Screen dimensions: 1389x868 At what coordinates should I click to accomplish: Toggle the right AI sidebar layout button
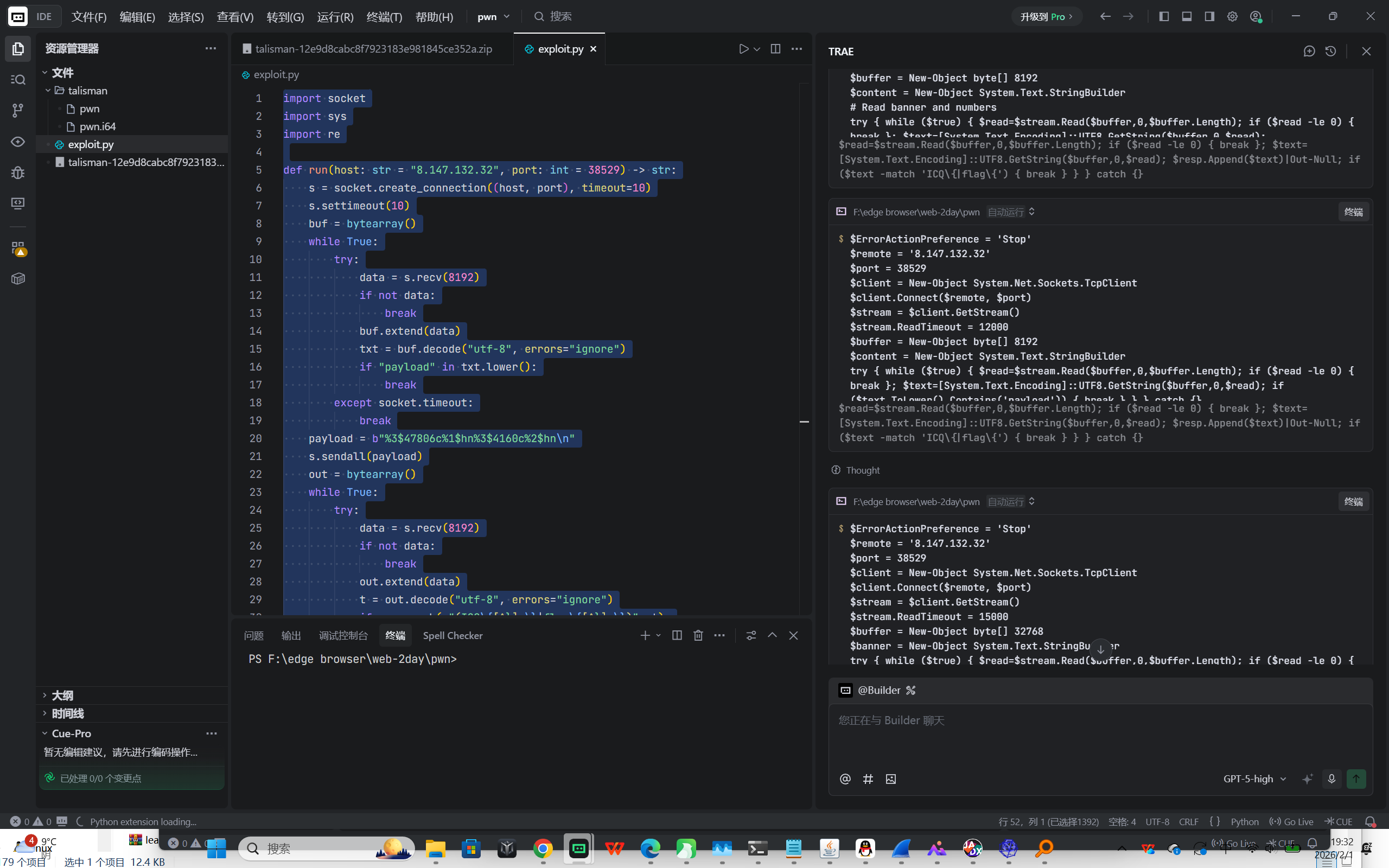(1209, 17)
